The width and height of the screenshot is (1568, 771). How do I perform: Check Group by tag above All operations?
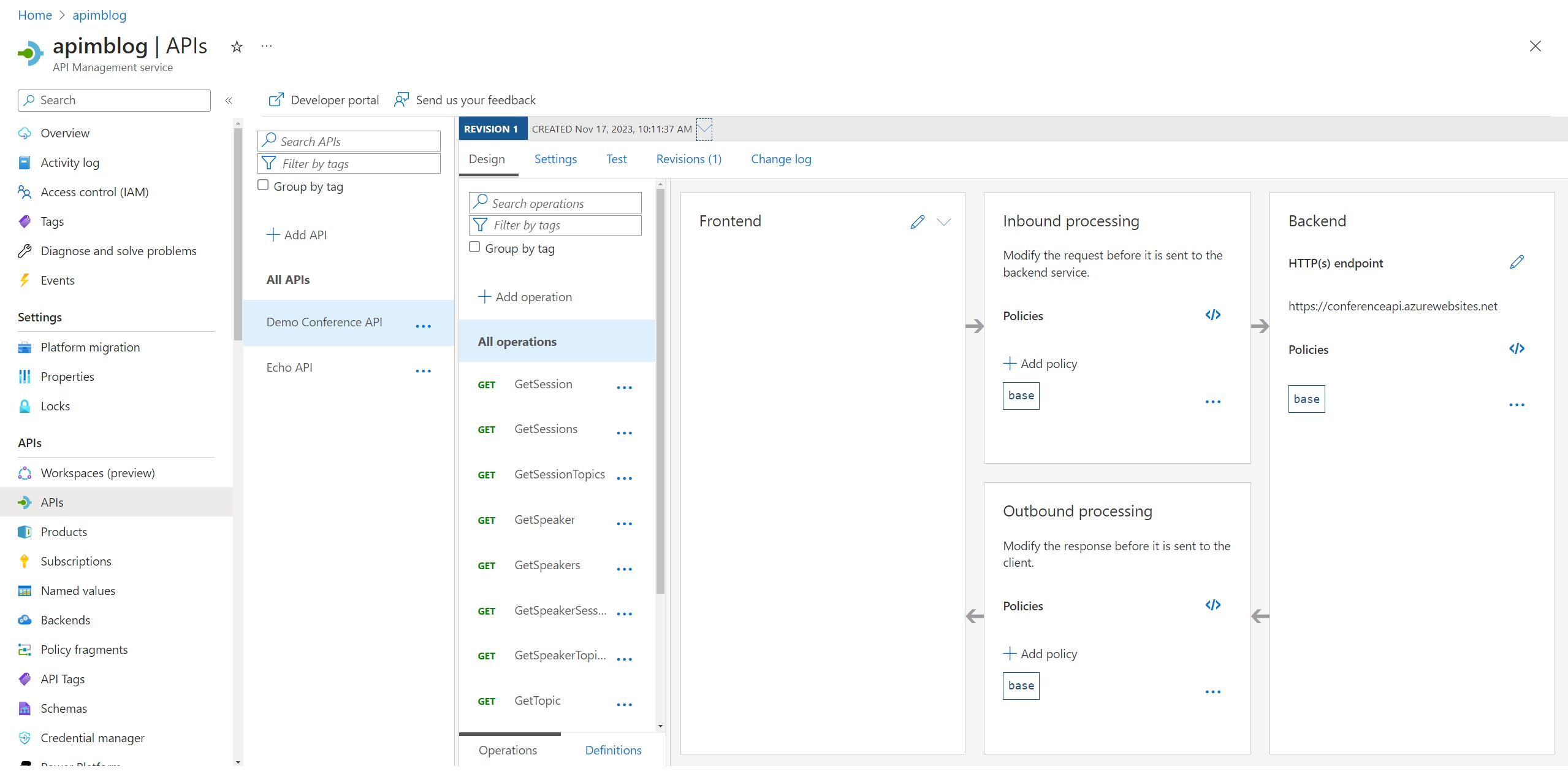pos(474,247)
